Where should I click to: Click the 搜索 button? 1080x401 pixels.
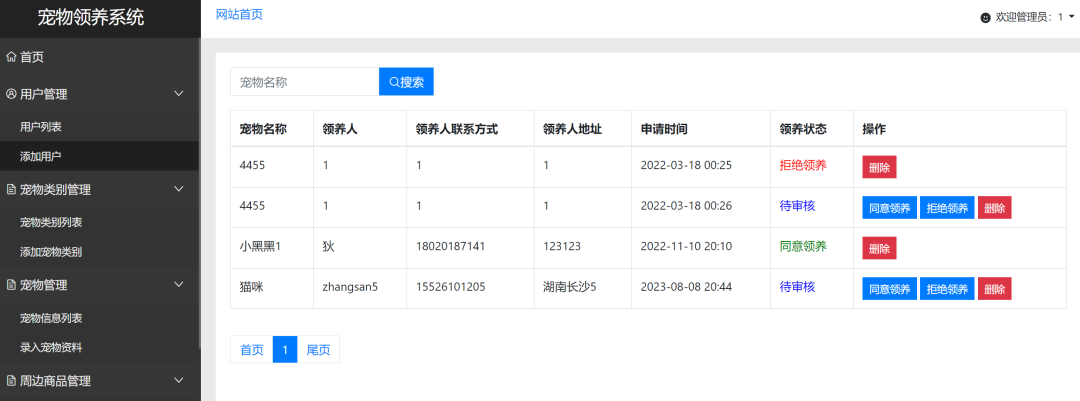[406, 82]
